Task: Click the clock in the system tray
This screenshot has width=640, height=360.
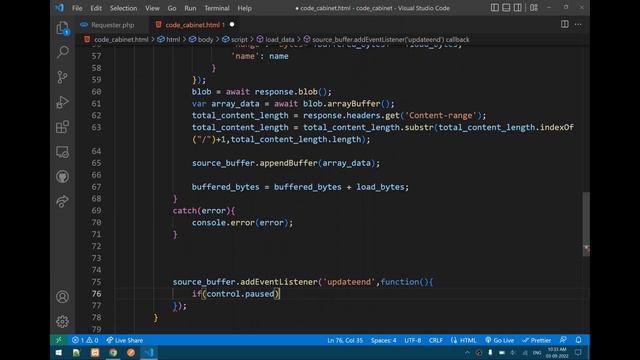Action: click(x=557, y=353)
